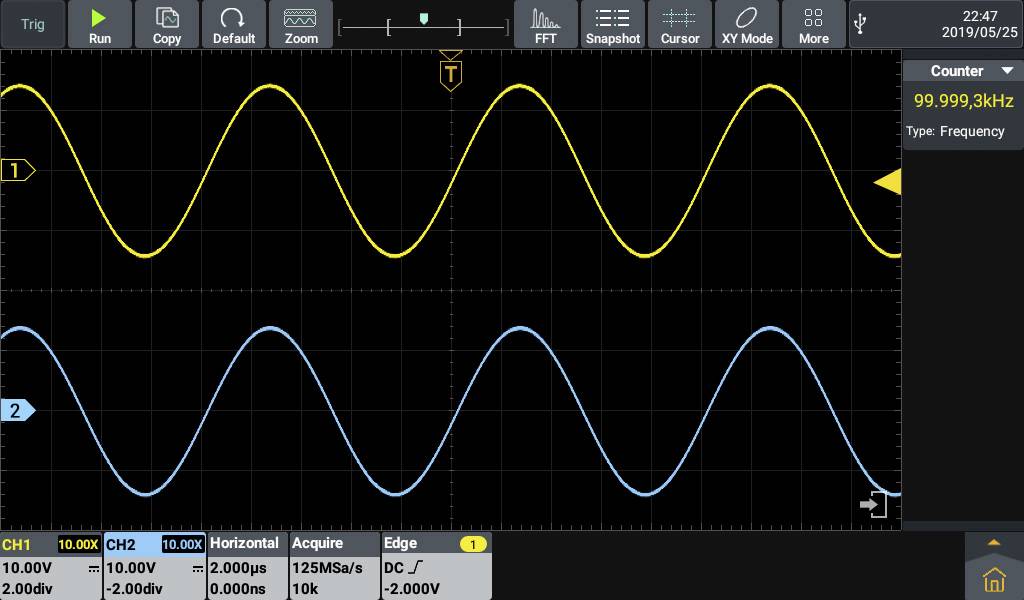1024x600 pixels.
Task: Click the Copy waveform icon
Action: point(167,25)
